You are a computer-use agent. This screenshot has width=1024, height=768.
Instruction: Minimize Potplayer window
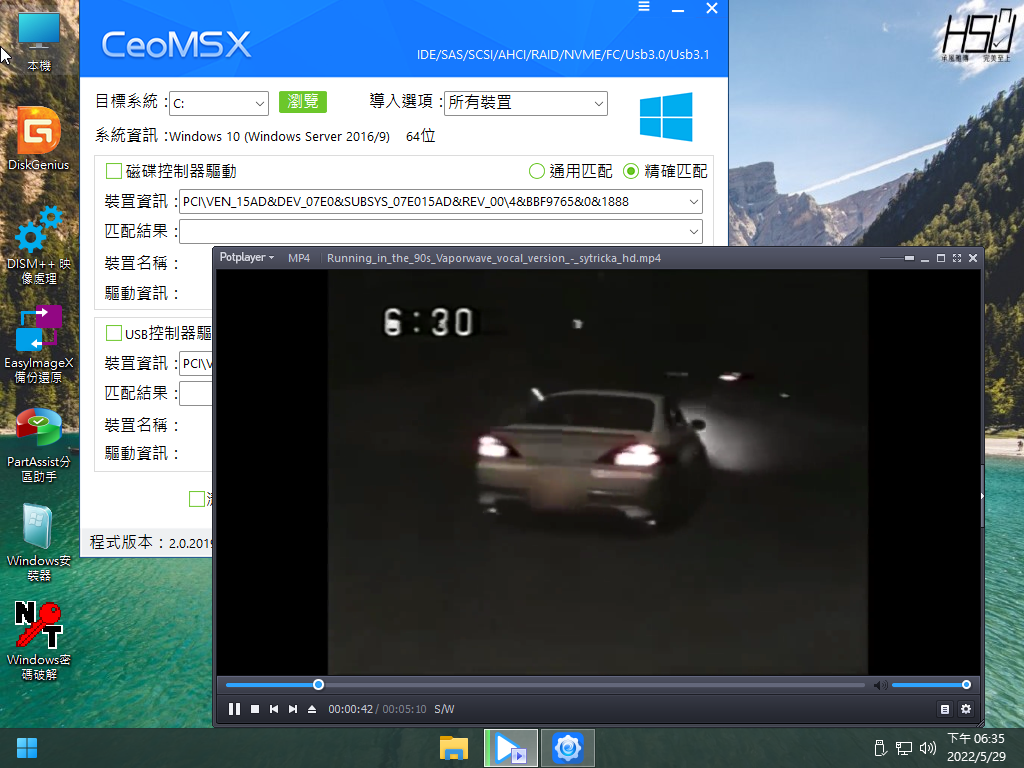pos(925,258)
